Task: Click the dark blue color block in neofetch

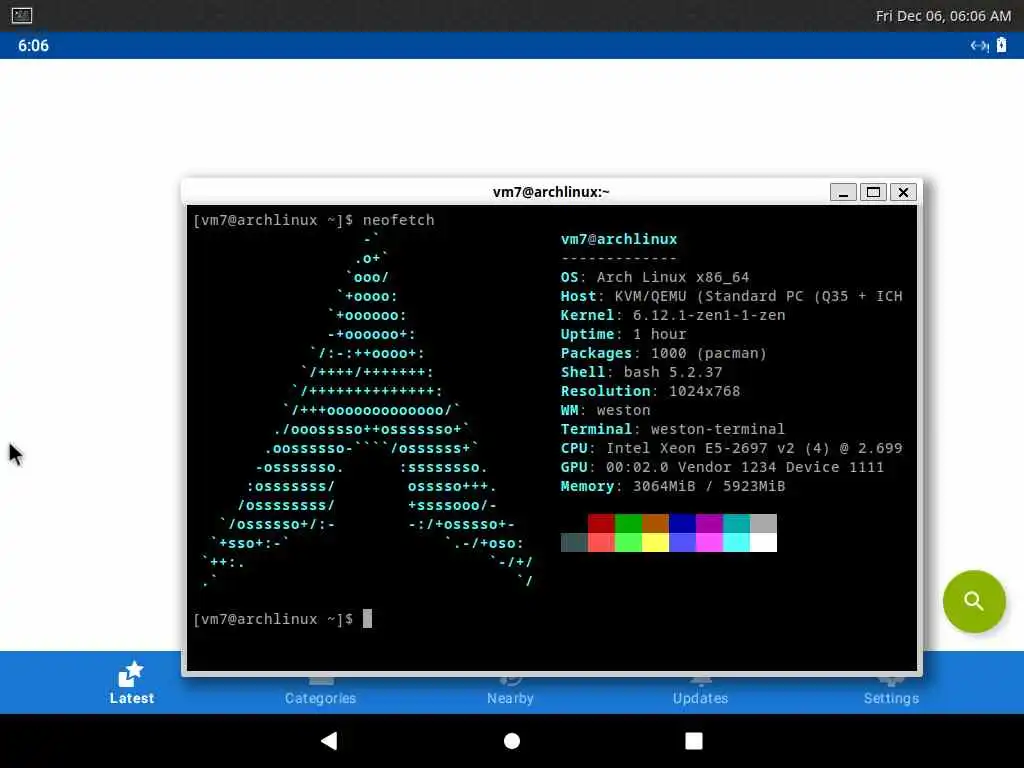Action: point(682,523)
